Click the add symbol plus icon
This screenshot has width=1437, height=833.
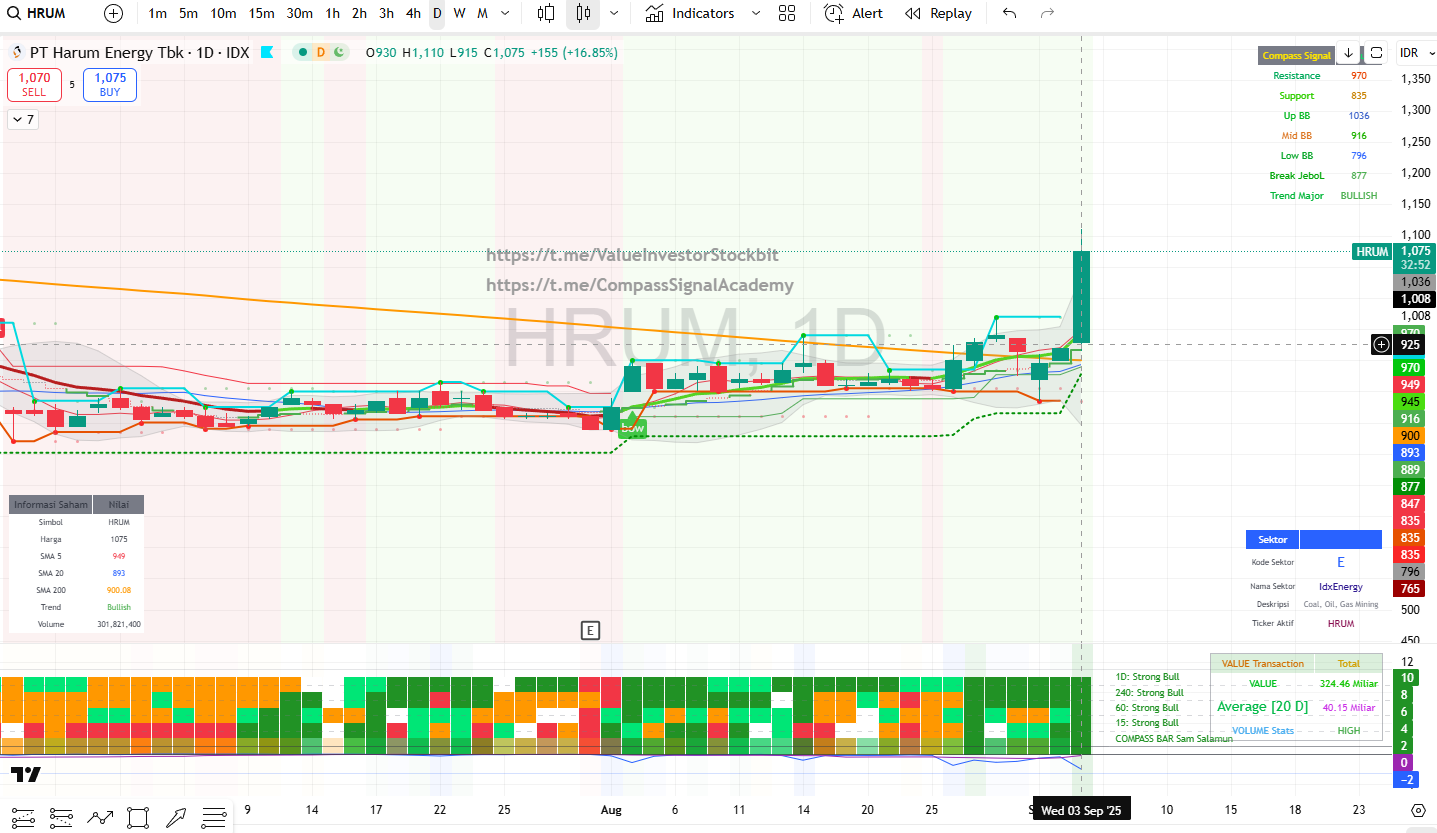[x=113, y=13]
